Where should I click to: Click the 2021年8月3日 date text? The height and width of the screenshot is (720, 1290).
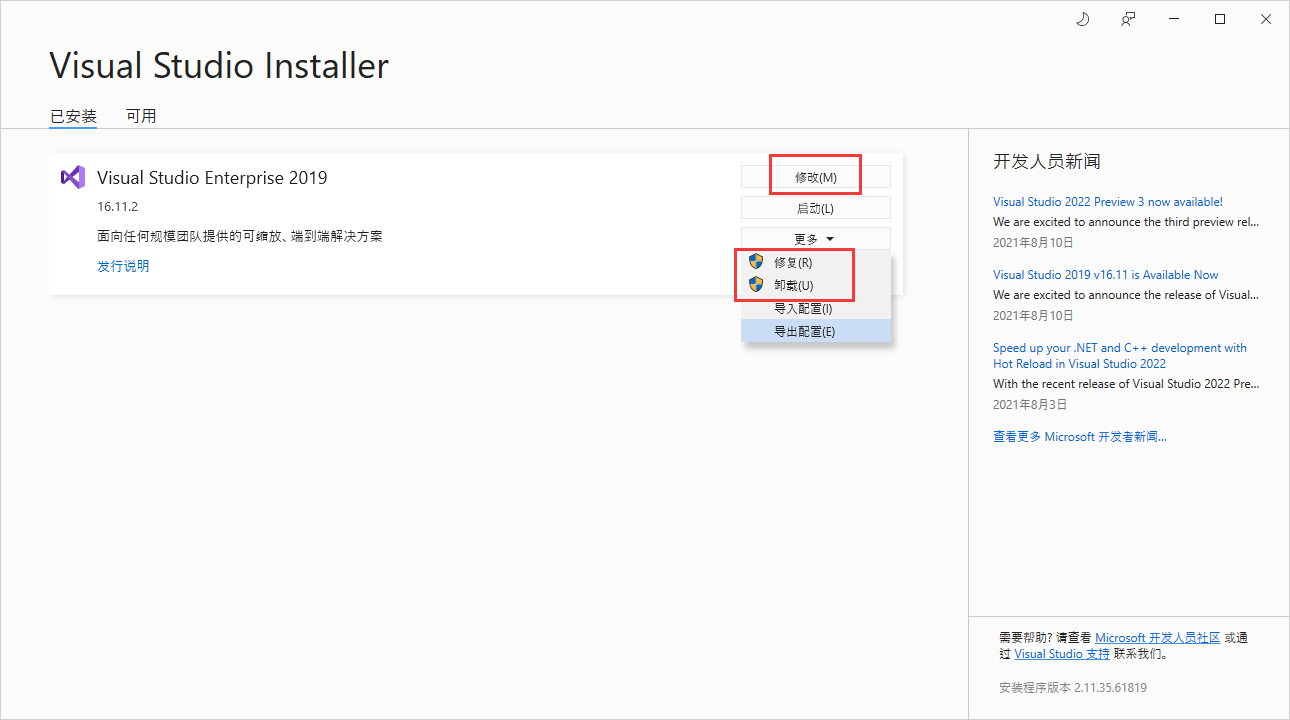[1029, 405]
